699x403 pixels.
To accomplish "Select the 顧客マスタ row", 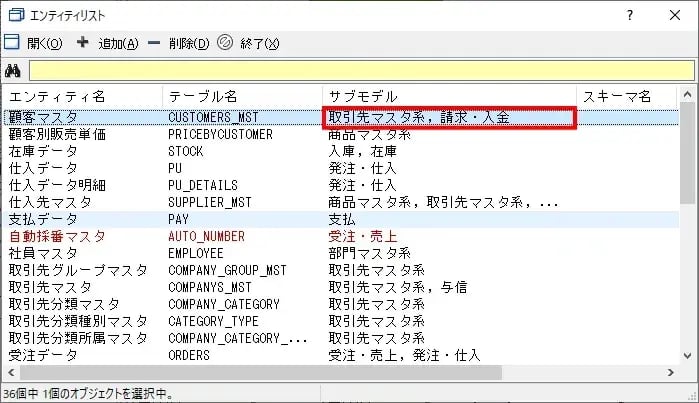I will pos(45,117).
